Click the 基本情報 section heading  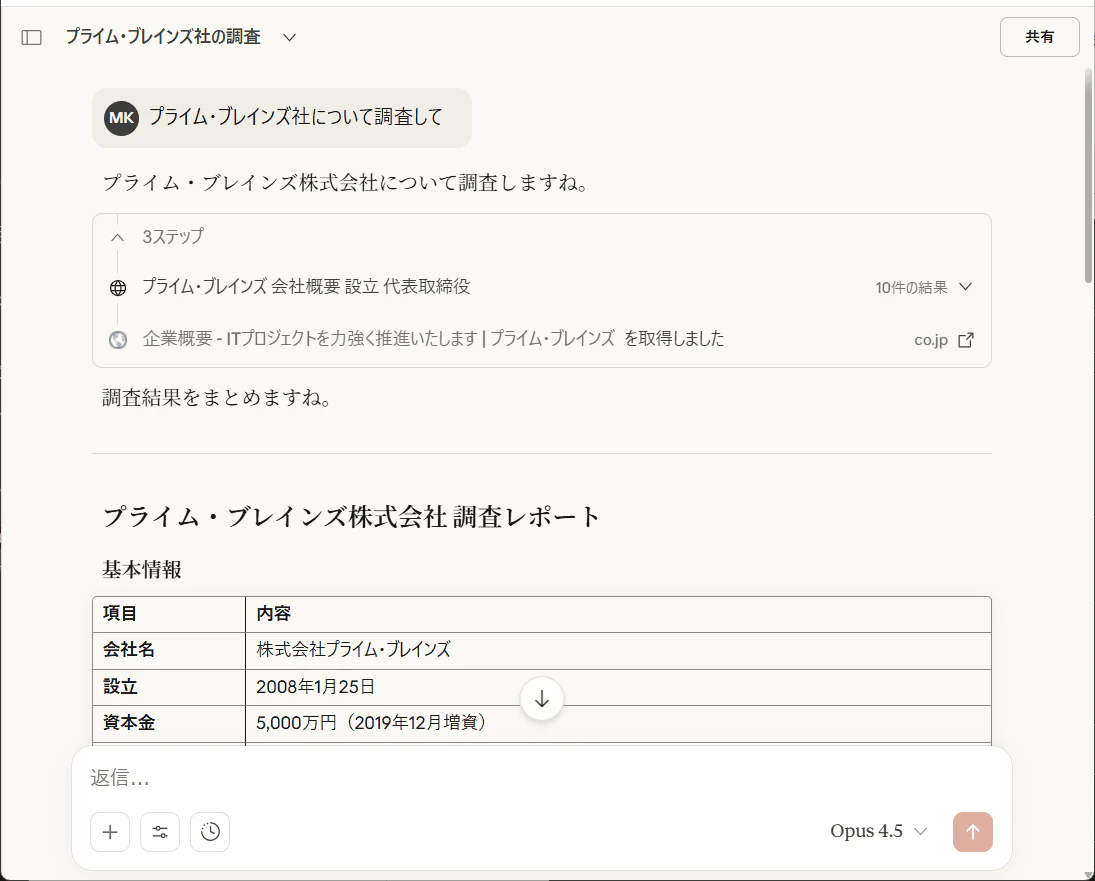[142, 569]
